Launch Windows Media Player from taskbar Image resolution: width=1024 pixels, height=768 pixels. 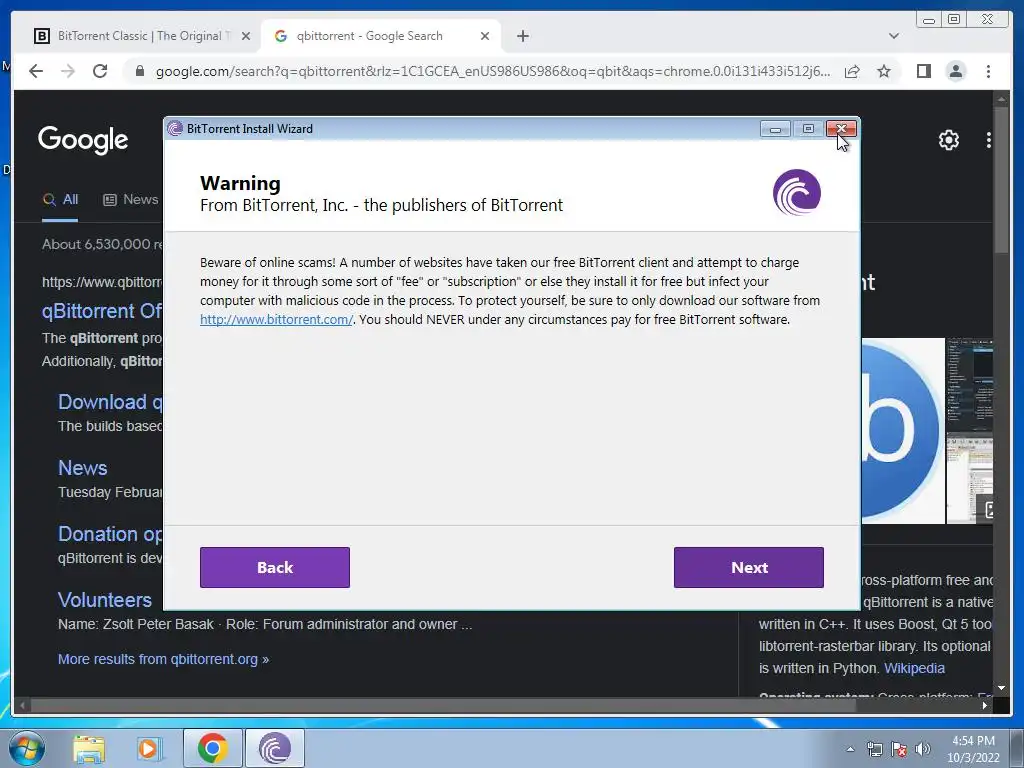click(150, 748)
